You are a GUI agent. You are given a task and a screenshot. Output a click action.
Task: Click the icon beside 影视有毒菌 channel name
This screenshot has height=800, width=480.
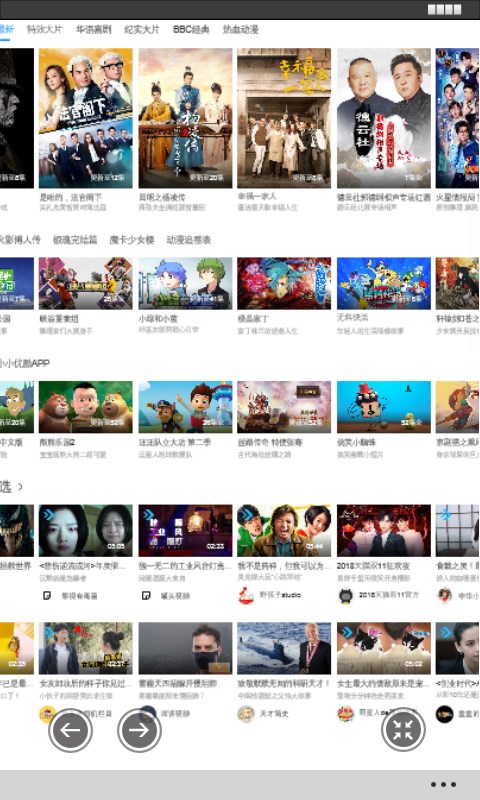47,595
